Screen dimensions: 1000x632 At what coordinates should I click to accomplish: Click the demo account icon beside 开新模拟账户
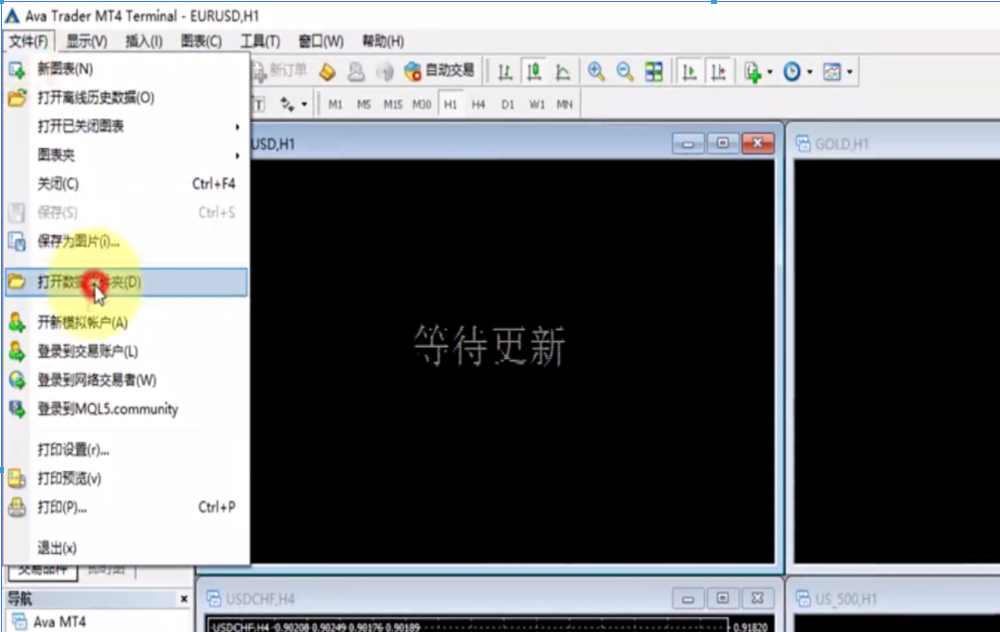pyautogui.click(x=17, y=323)
